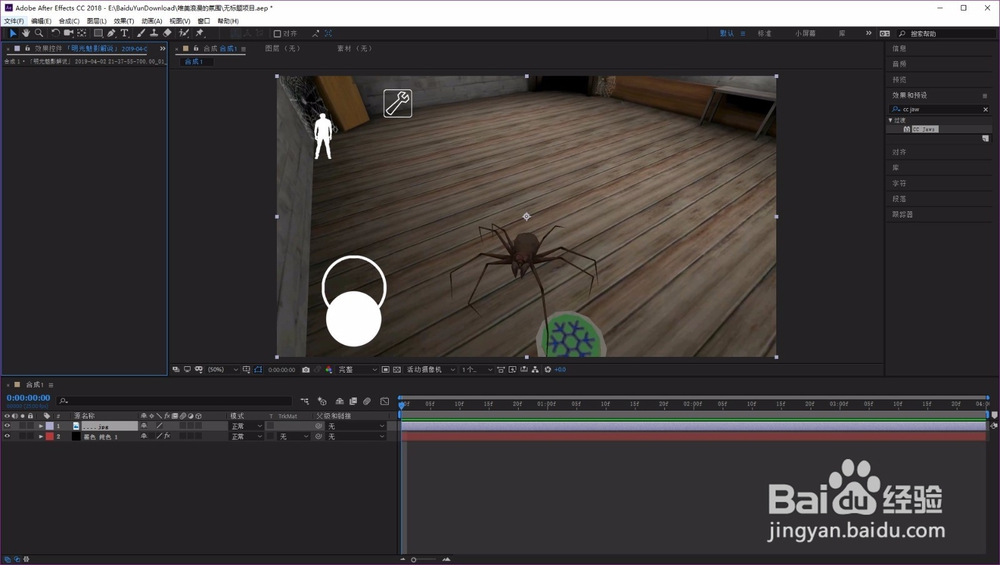
Task: Open composition flowchart icon in viewer footer
Action: (x=535, y=369)
